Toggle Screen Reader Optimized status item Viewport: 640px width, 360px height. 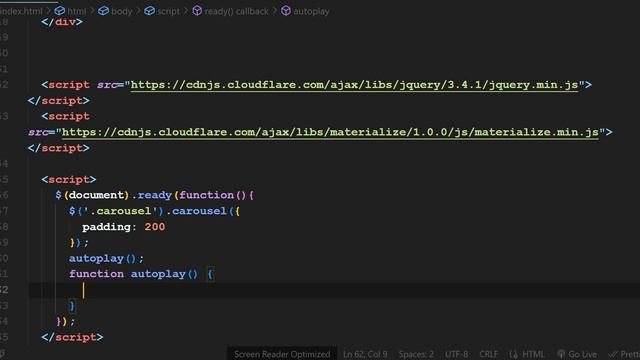(282, 354)
